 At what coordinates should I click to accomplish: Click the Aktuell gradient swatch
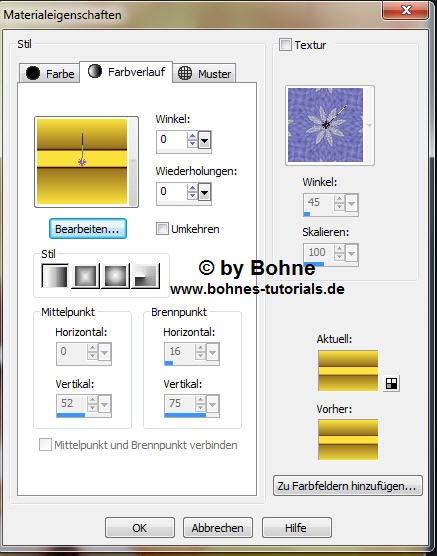(x=348, y=371)
